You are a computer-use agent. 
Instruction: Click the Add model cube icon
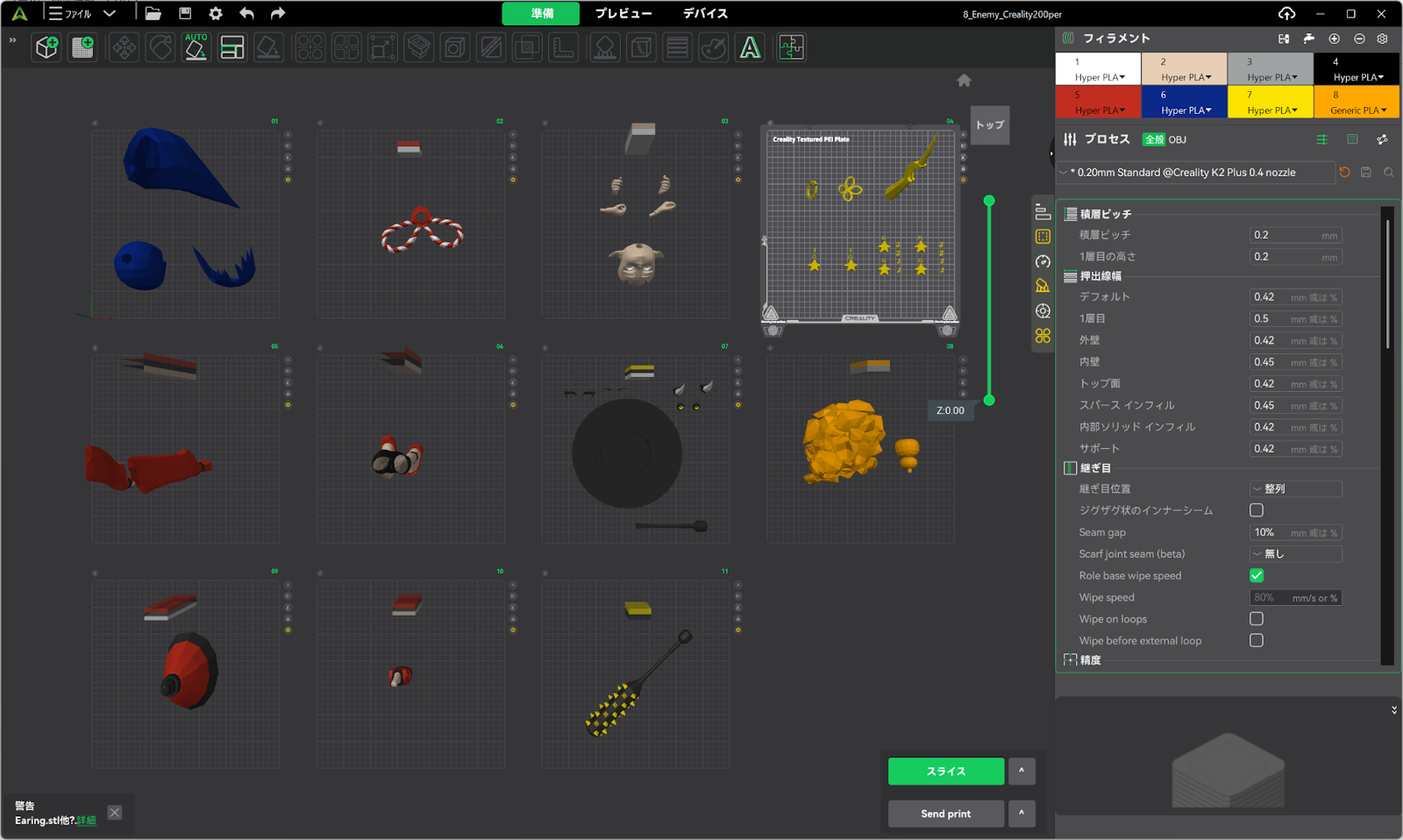tap(46, 47)
